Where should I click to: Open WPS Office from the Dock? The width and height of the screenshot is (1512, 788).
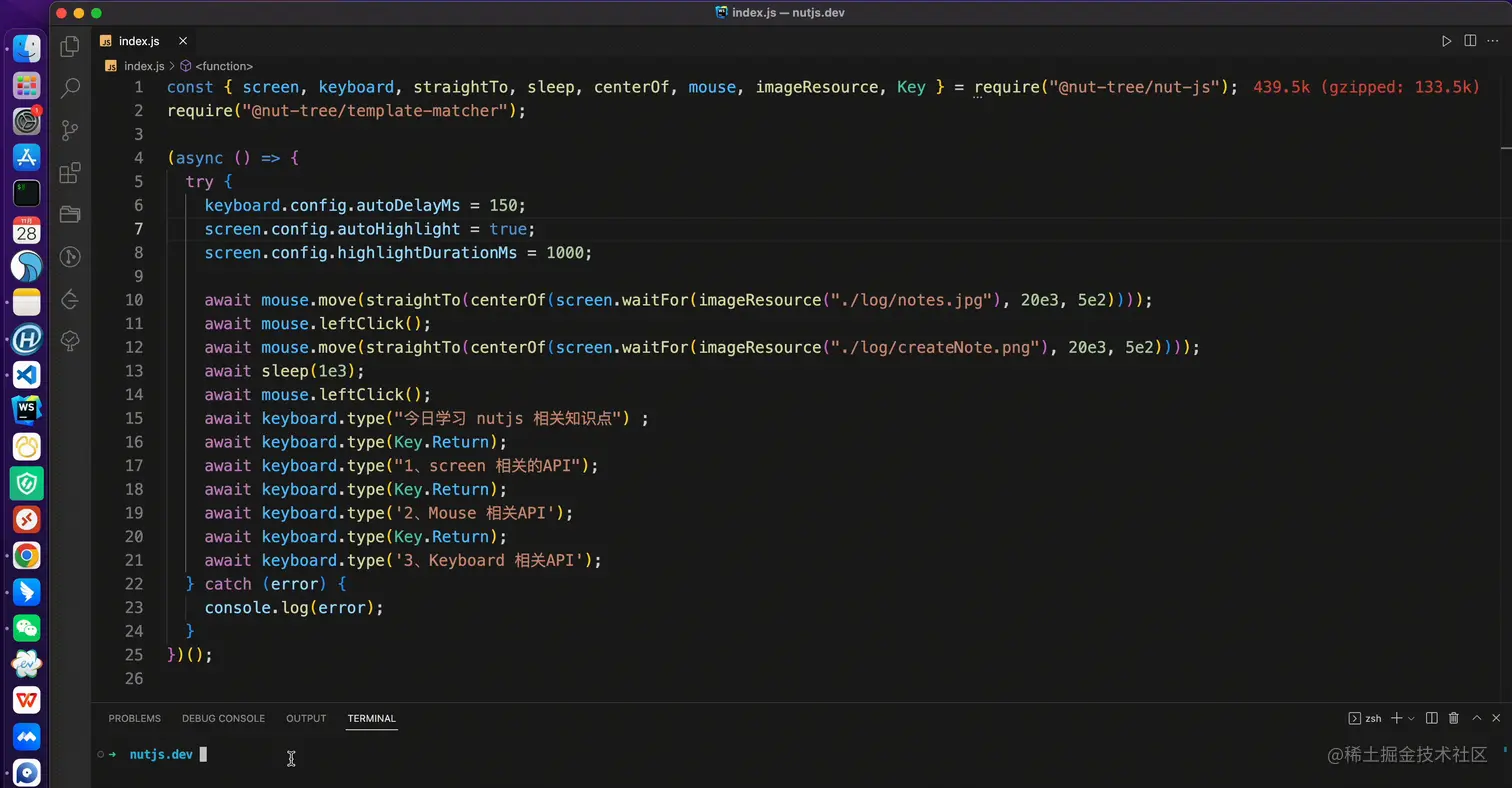[x=27, y=700]
